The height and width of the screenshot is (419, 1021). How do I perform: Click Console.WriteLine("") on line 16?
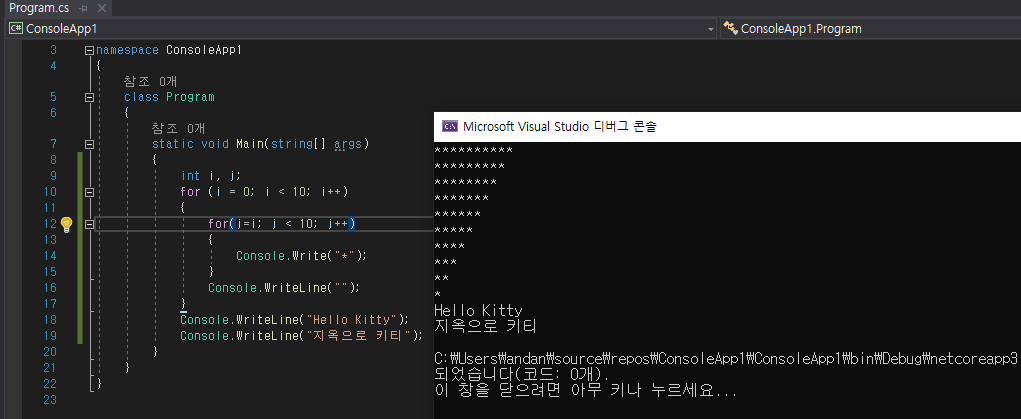(x=284, y=288)
